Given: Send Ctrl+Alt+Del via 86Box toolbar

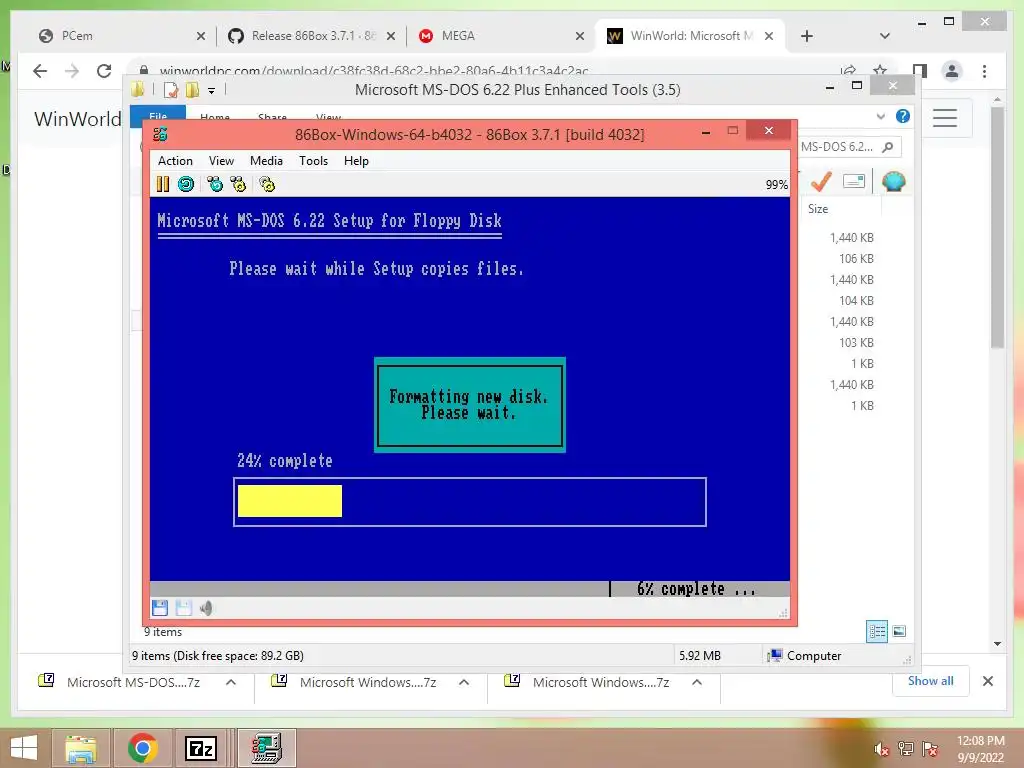Looking at the screenshot, I should pos(215,184).
